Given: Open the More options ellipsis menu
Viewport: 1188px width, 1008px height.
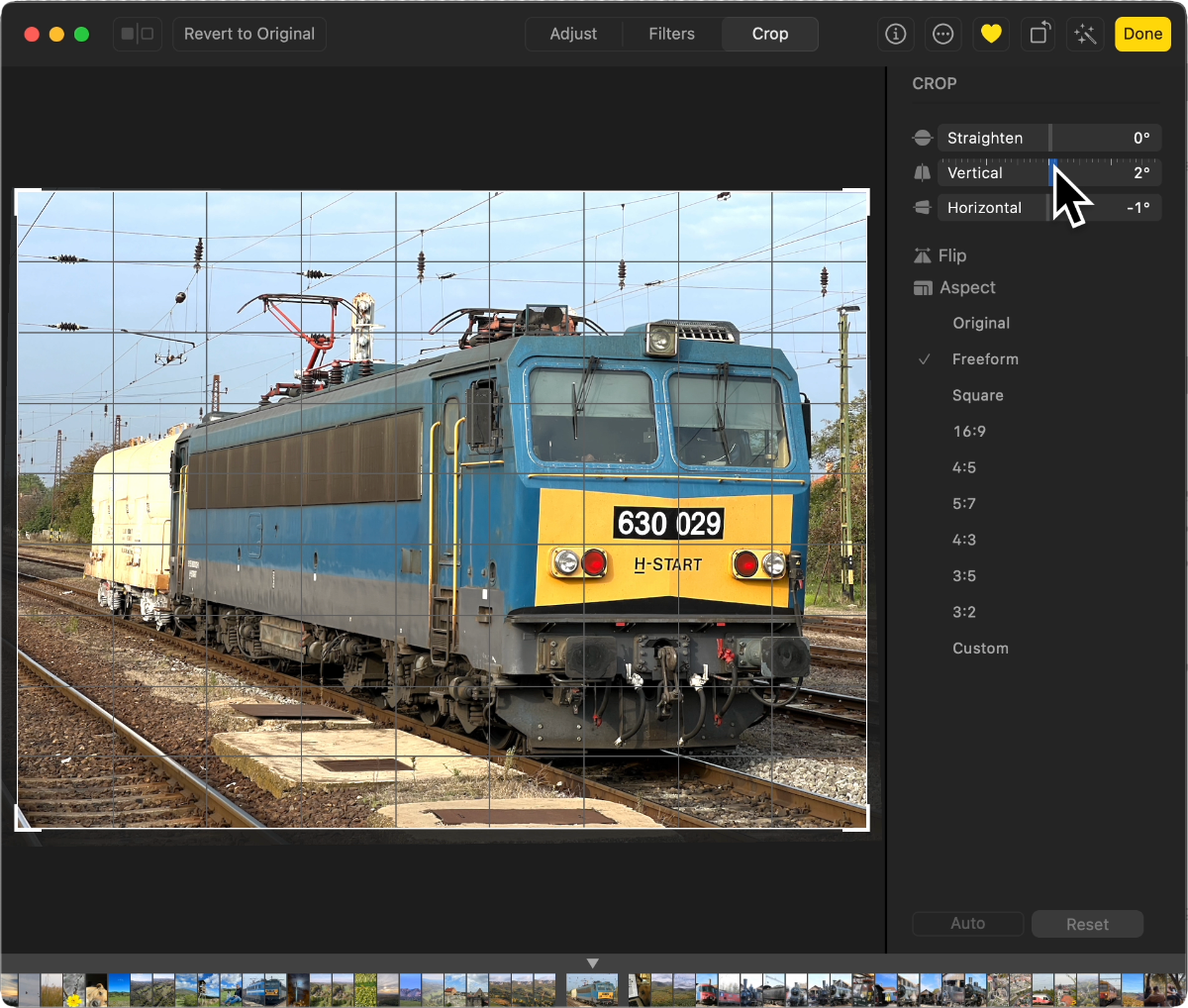Looking at the screenshot, I should pos(943,34).
